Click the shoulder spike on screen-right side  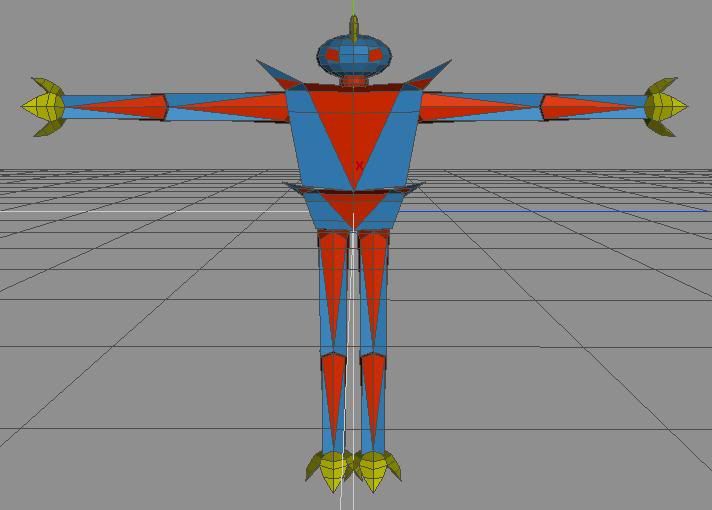click(428, 74)
